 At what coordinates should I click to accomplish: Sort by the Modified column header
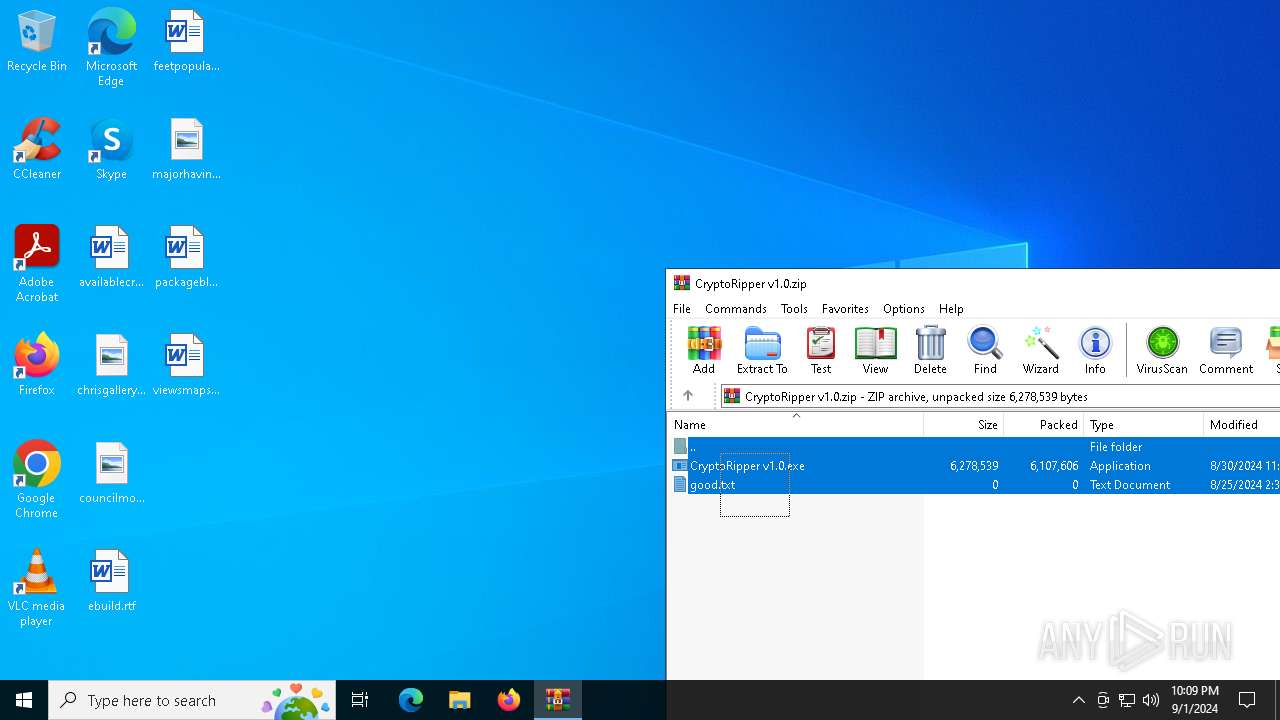tap(1241, 425)
